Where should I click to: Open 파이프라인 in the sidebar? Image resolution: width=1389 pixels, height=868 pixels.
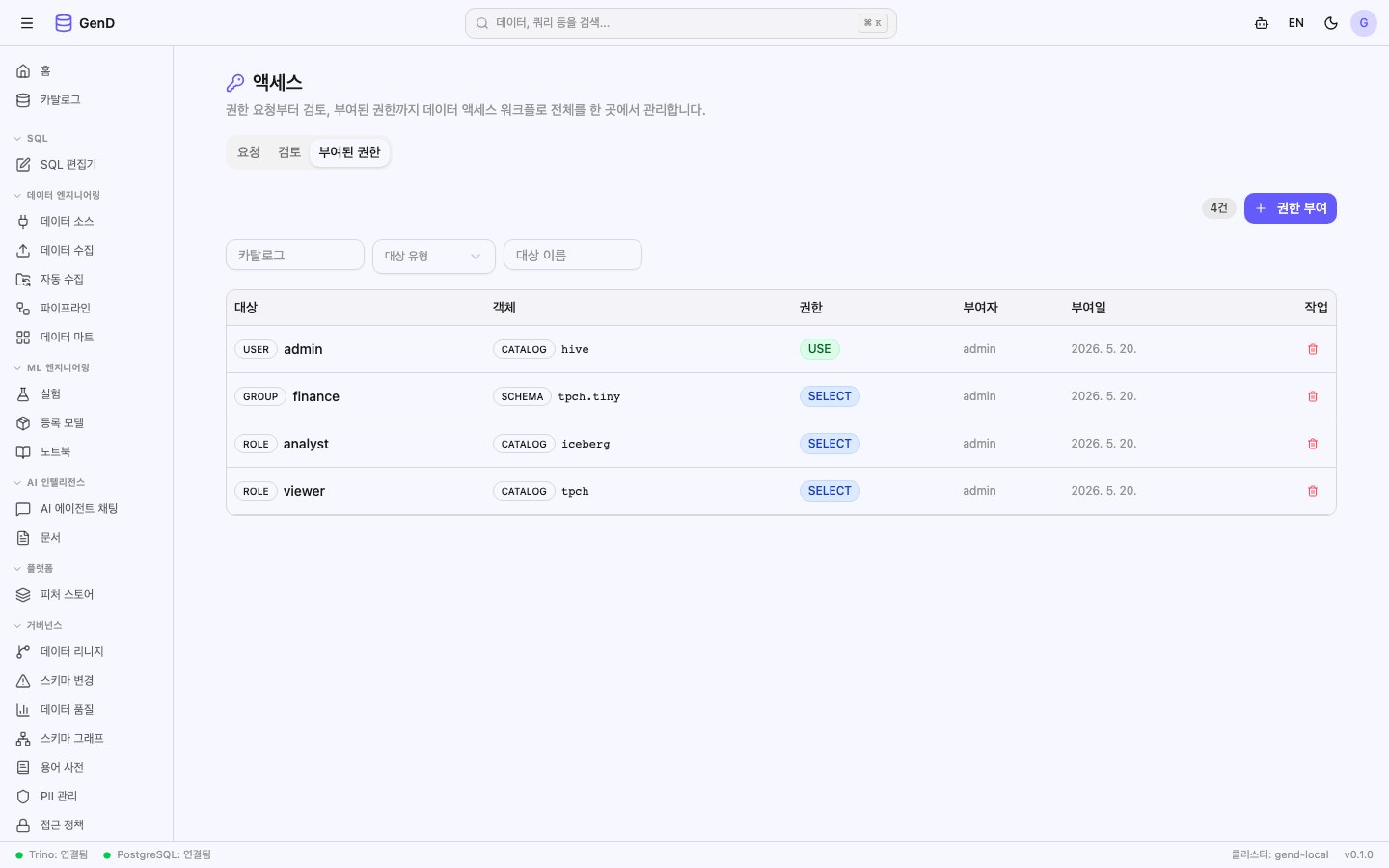pos(87,309)
